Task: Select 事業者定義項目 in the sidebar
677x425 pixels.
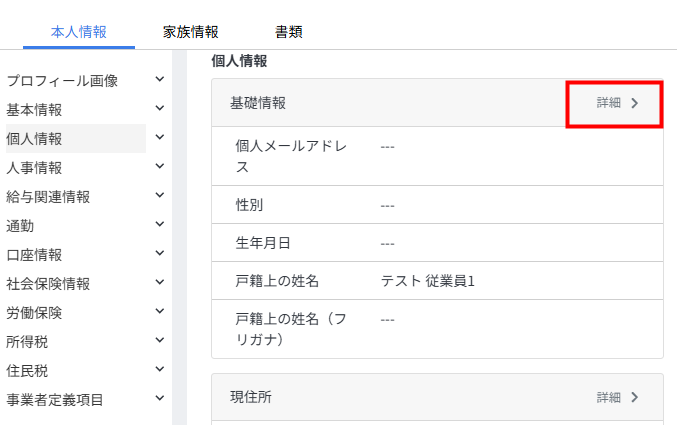Action: point(55,399)
